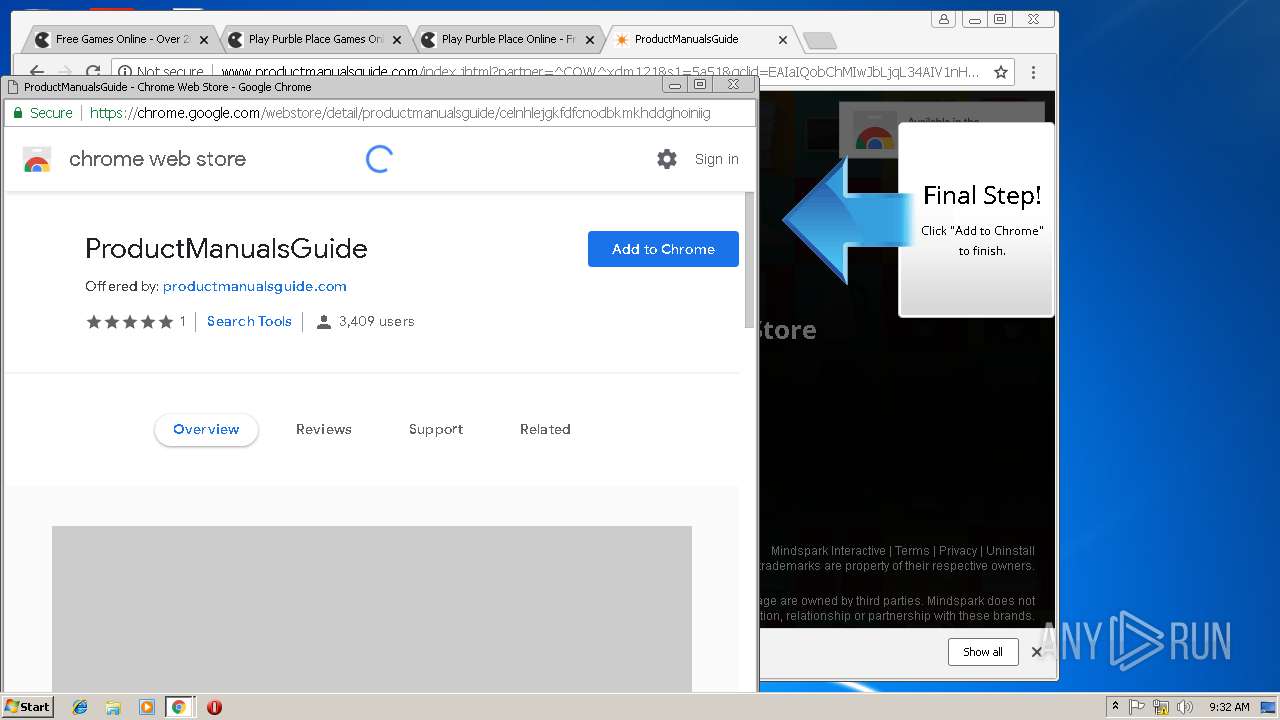Click the ProductManualsGuide extension title
Screen dimensions: 1280x720
click(x=226, y=249)
